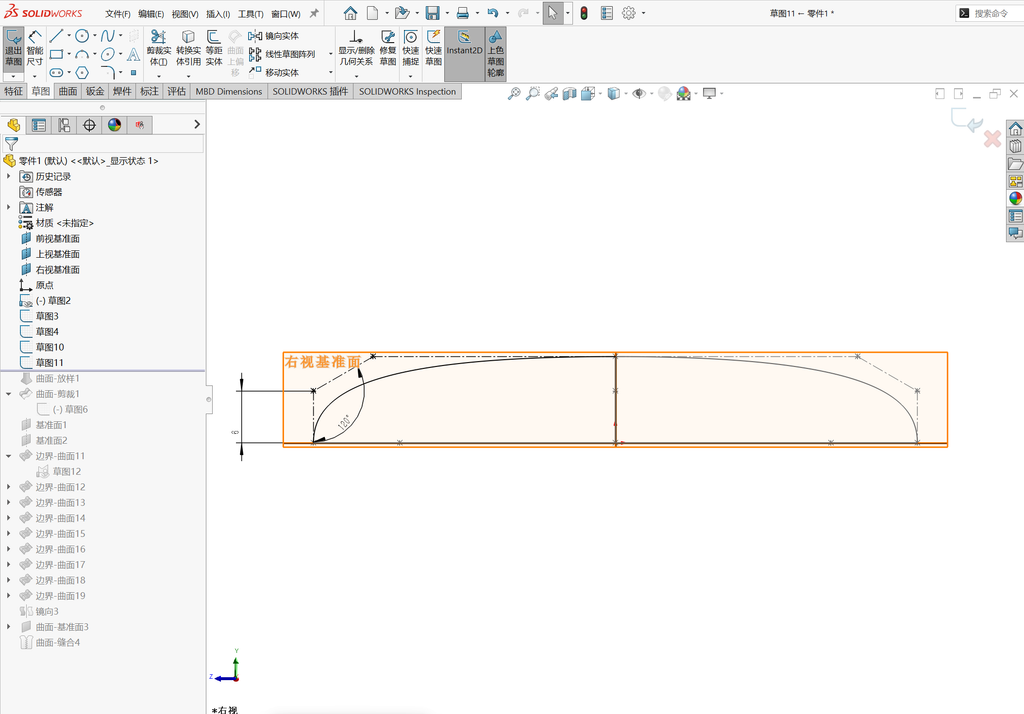
Task: Select the Ellipse sketch tool
Action: point(108,54)
